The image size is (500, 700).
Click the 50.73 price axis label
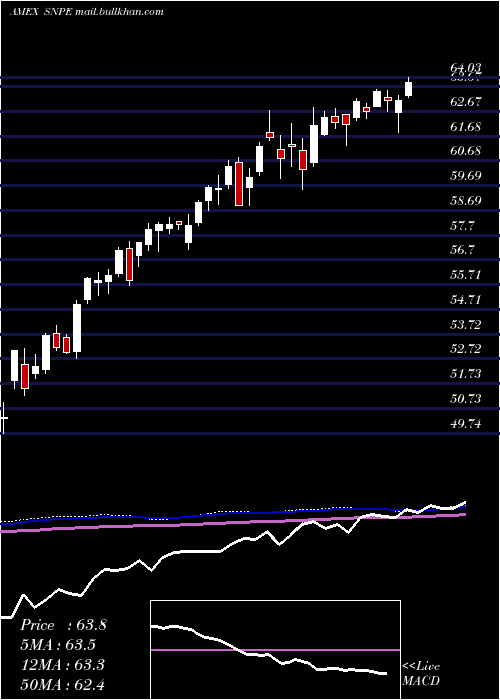[x=466, y=399]
